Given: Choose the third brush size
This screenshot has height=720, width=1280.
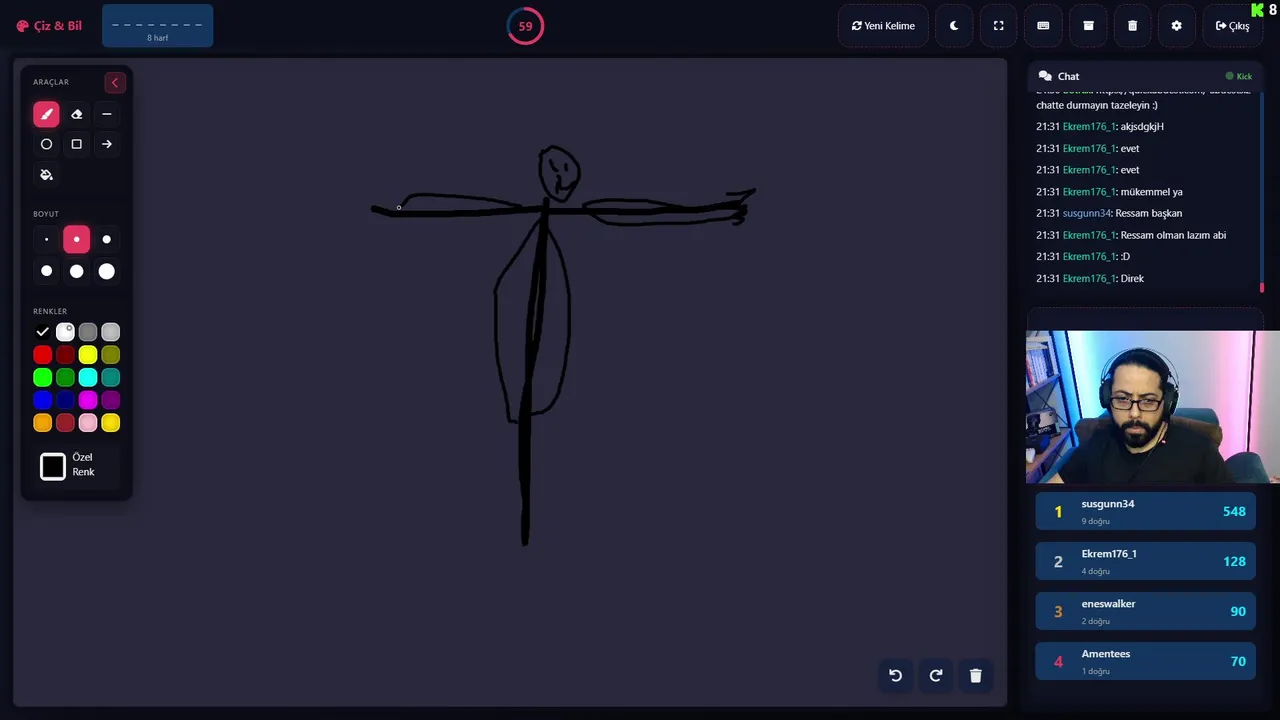Looking at the screenshot, I should (106, 240).
